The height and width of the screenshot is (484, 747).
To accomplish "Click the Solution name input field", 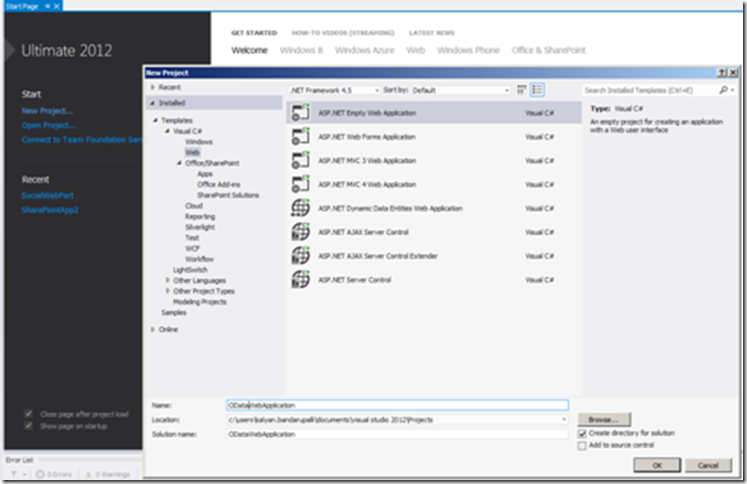I will pos(397,434).
